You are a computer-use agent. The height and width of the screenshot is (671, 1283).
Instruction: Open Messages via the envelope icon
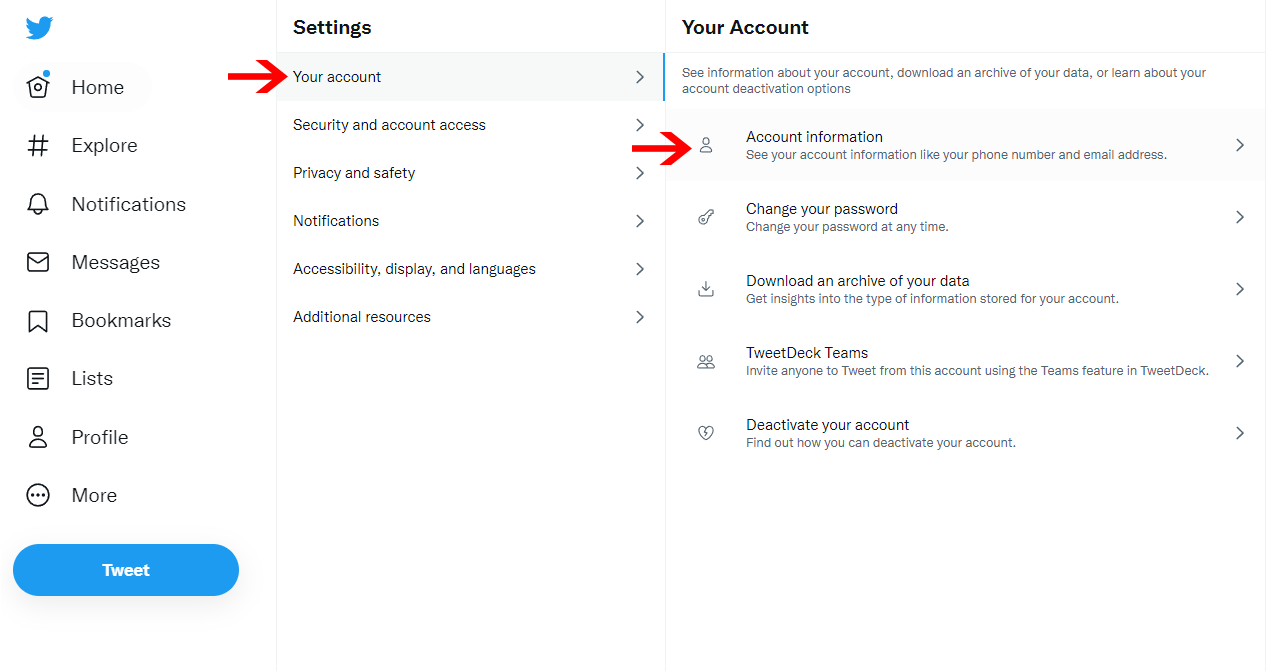pyautogui.click(x=38, y=261)
